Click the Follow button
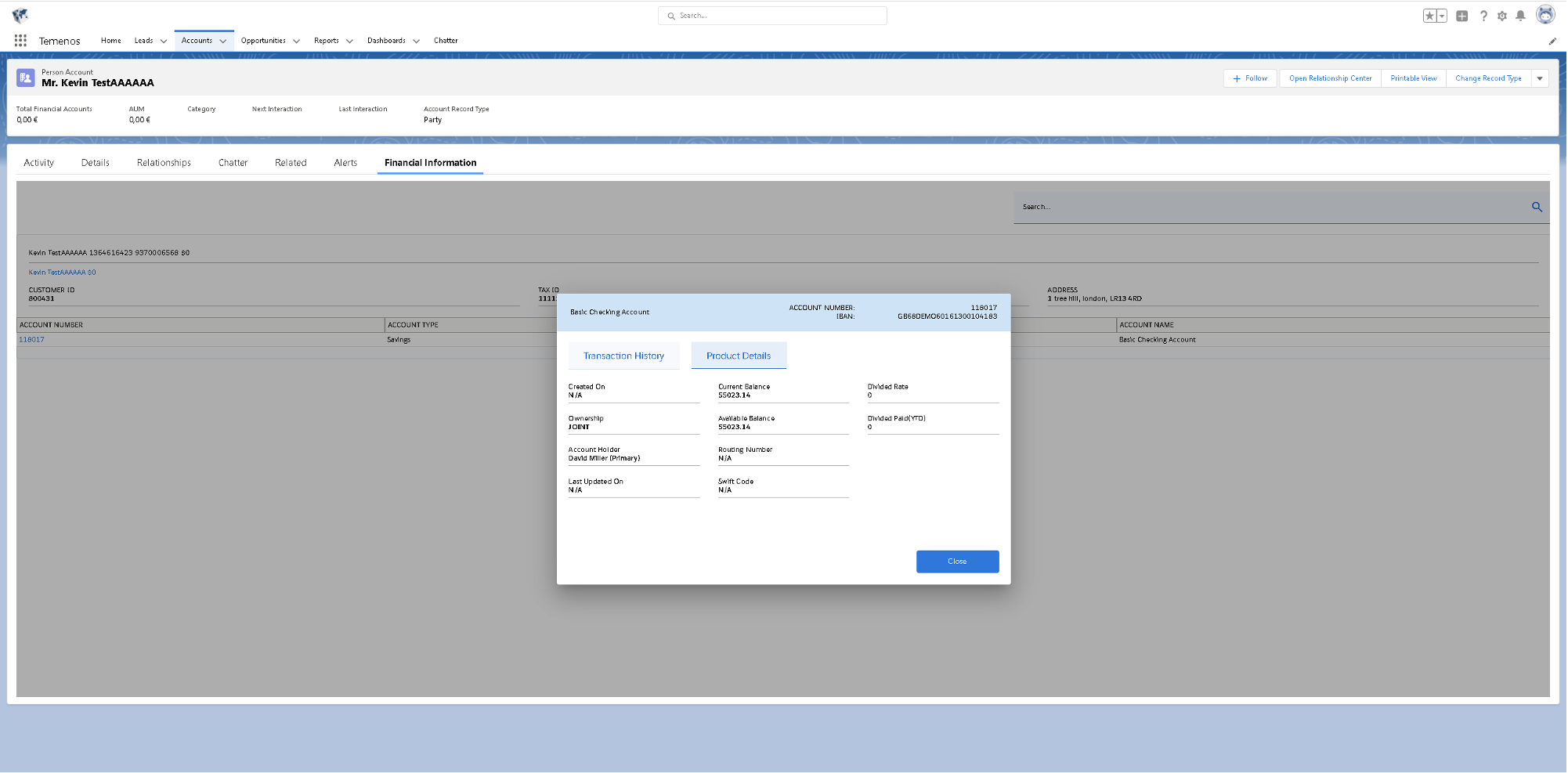The width and height of the screenshot is (1568, 773). (1250, 78)
